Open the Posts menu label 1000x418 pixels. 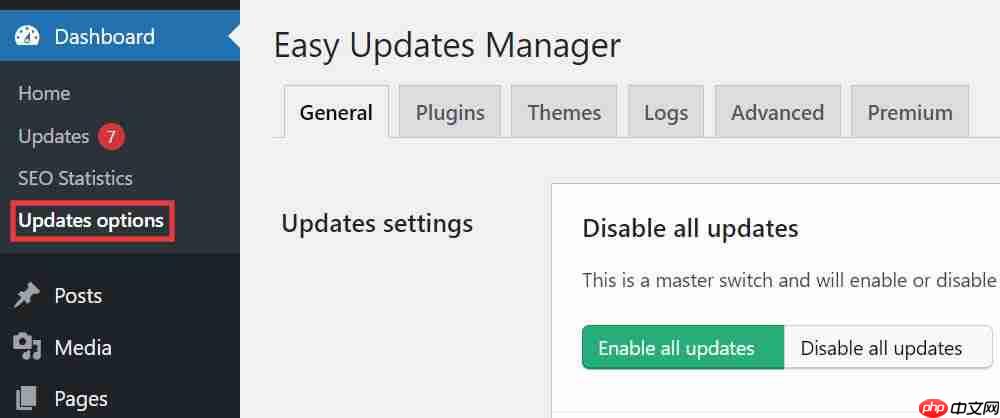coord(78,296)
